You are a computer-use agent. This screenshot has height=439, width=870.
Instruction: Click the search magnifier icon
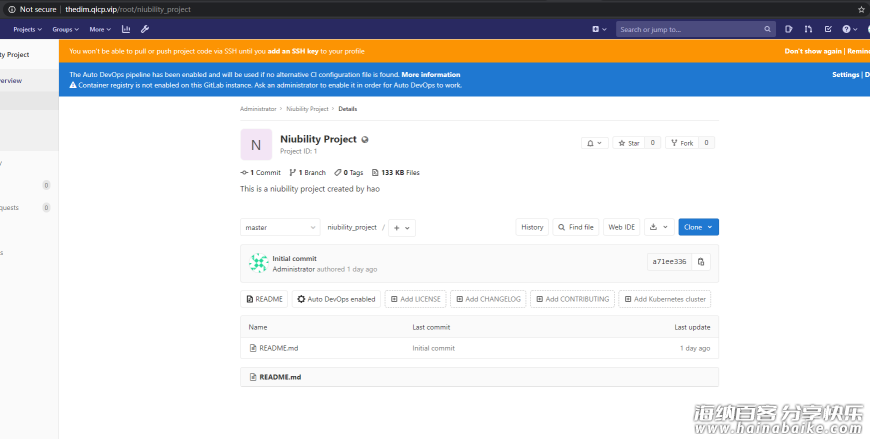pos(767,29)
